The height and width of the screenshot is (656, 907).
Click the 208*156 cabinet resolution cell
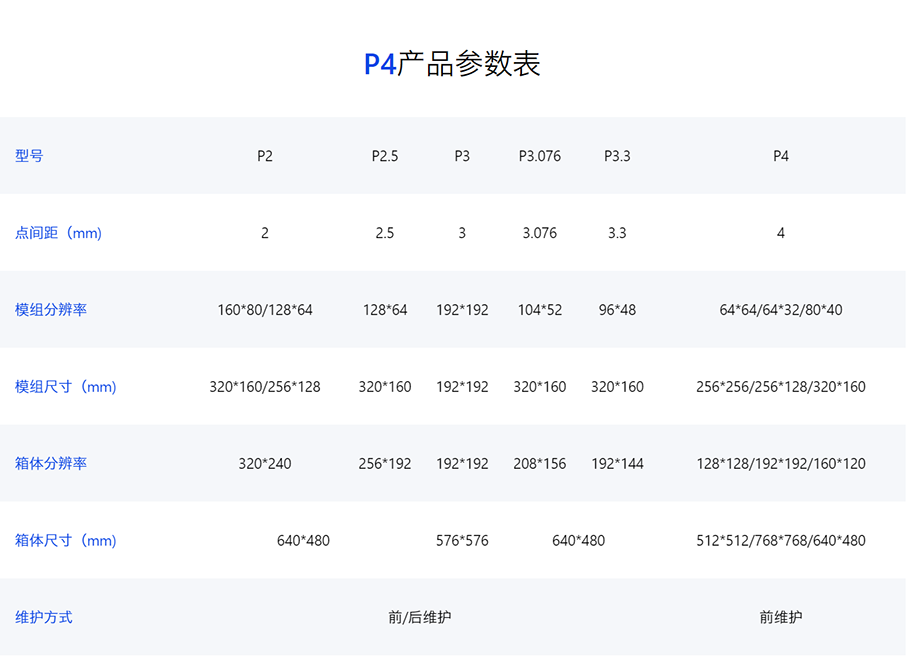click(540, 464)
